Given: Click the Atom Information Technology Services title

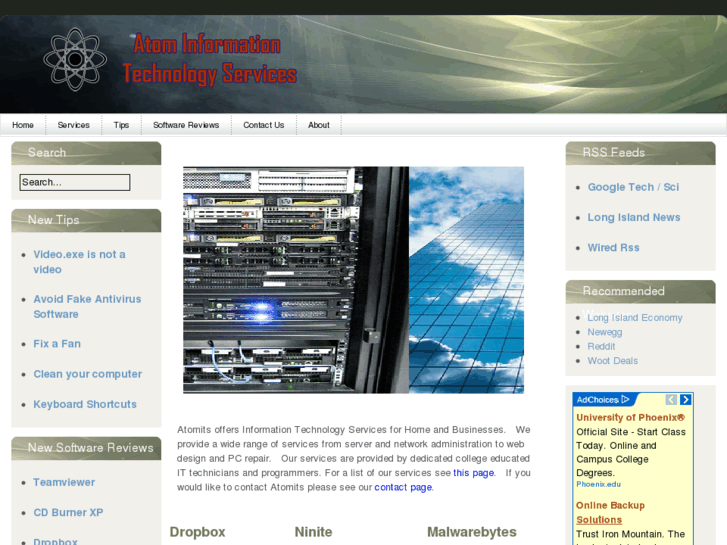Looking at the screenshot, I should [x=209, y=59].
